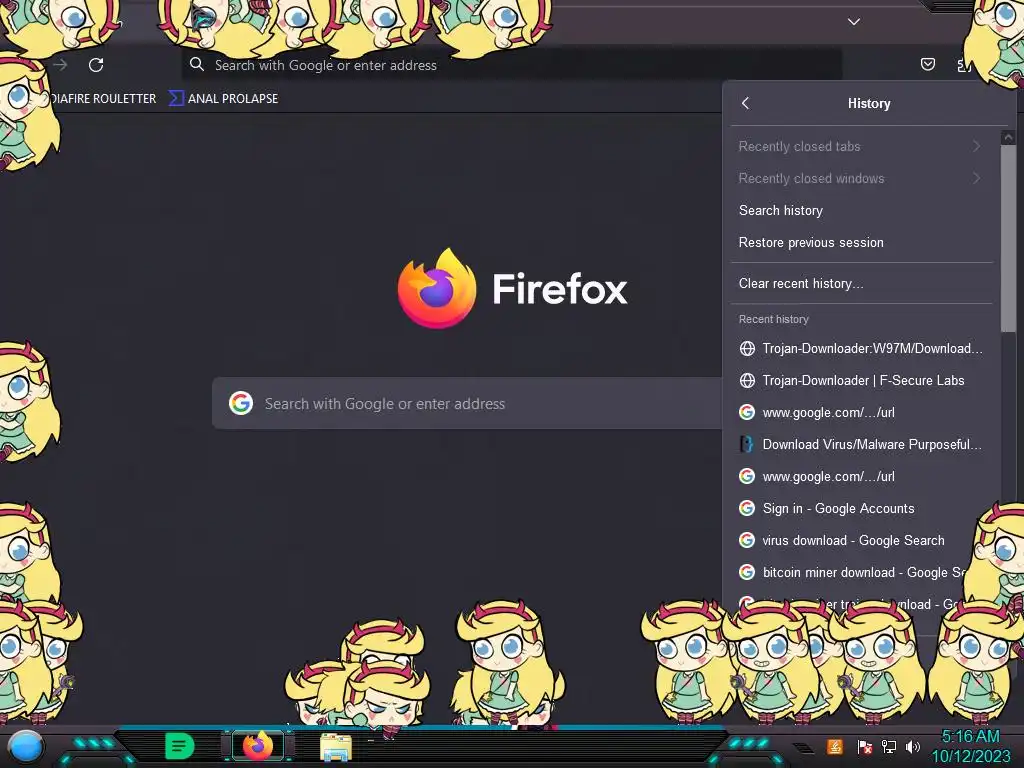Select Search history in the History panel
This screenshot has height=768, width=1024.
861,210
